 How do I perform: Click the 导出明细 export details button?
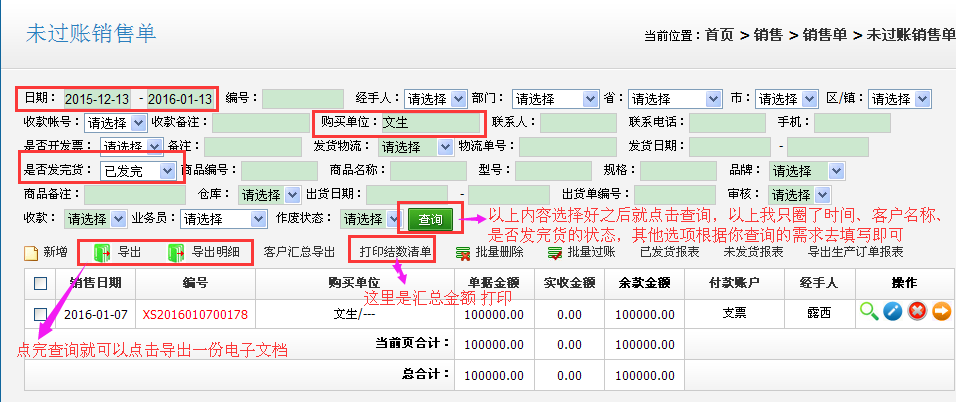pos(206,252)
